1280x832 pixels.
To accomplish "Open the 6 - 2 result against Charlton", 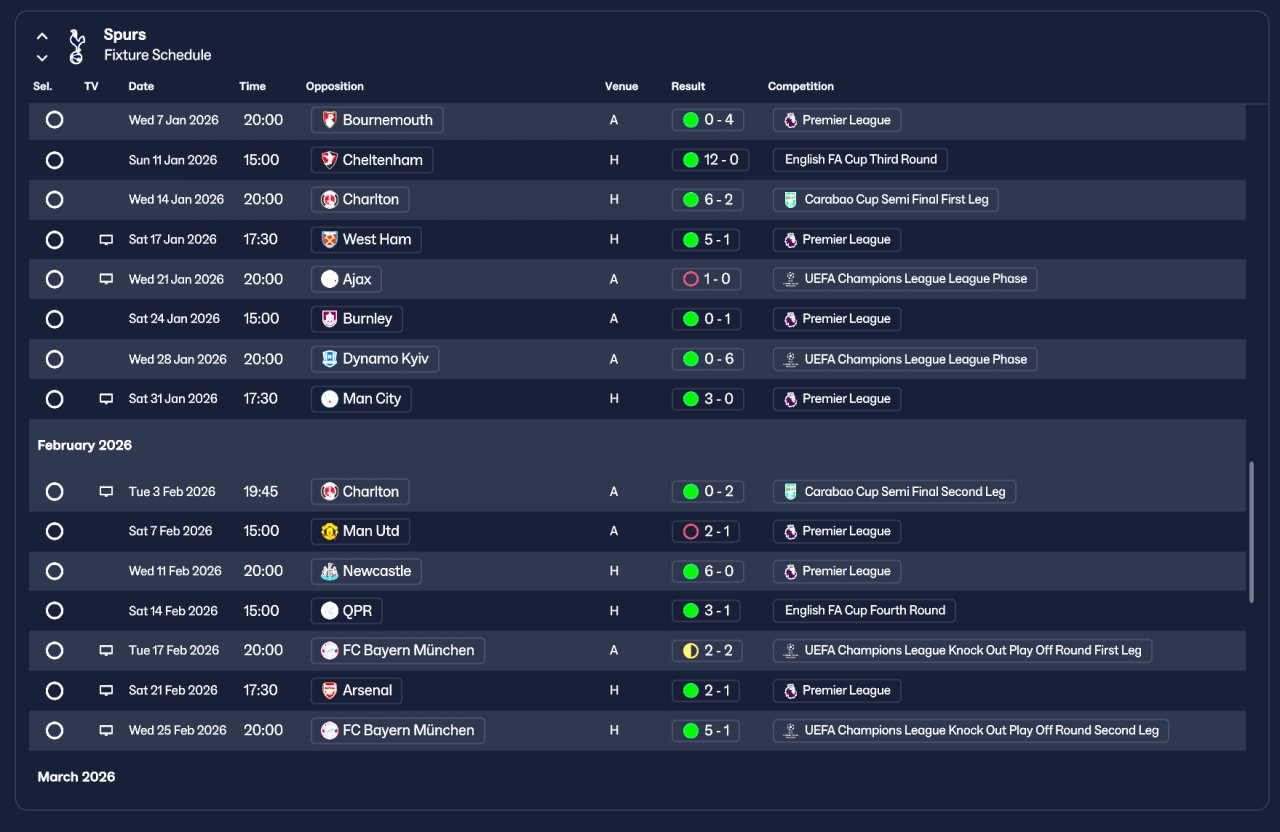I will (x=708, y=200).
